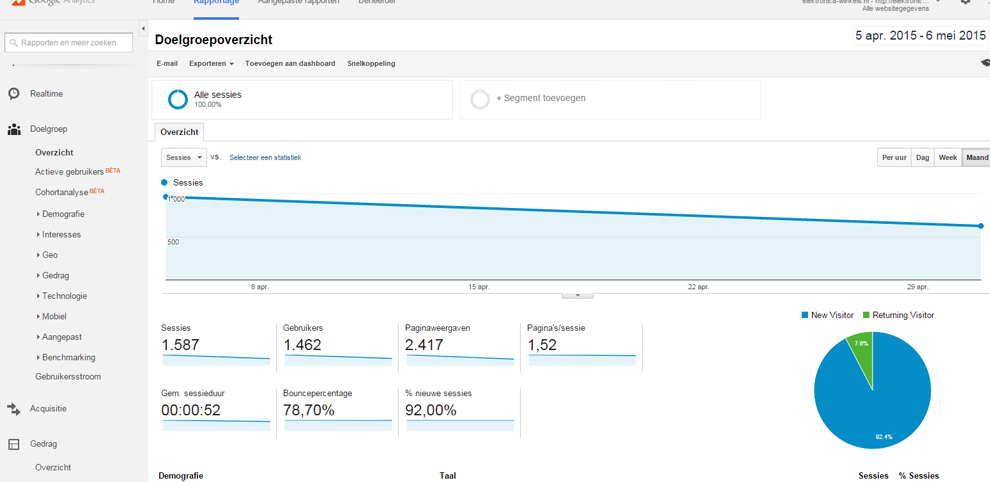Switch graph to Per uur
The image size is (990, 482).
(894, 158)
